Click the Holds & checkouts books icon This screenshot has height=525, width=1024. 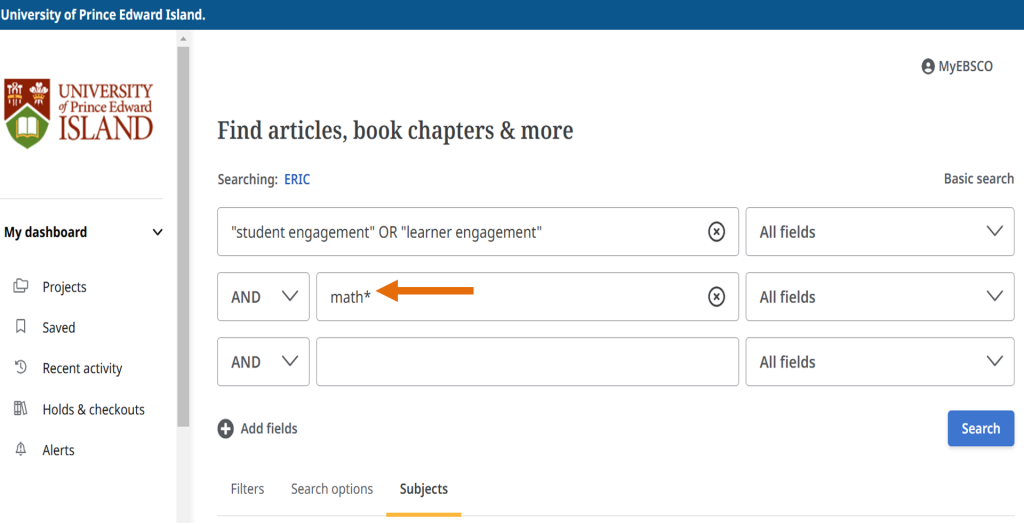click(20, 409)
